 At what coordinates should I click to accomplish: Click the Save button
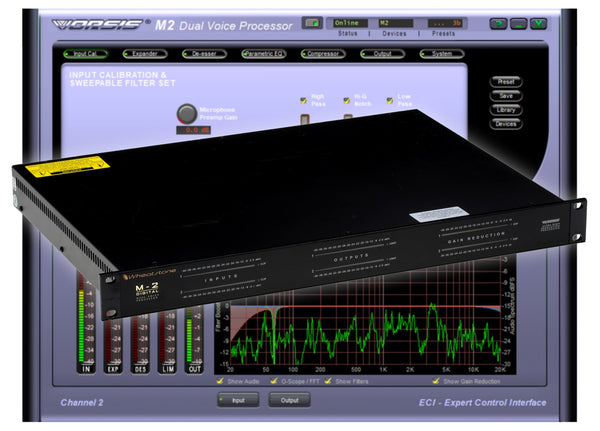click(506, 96)
